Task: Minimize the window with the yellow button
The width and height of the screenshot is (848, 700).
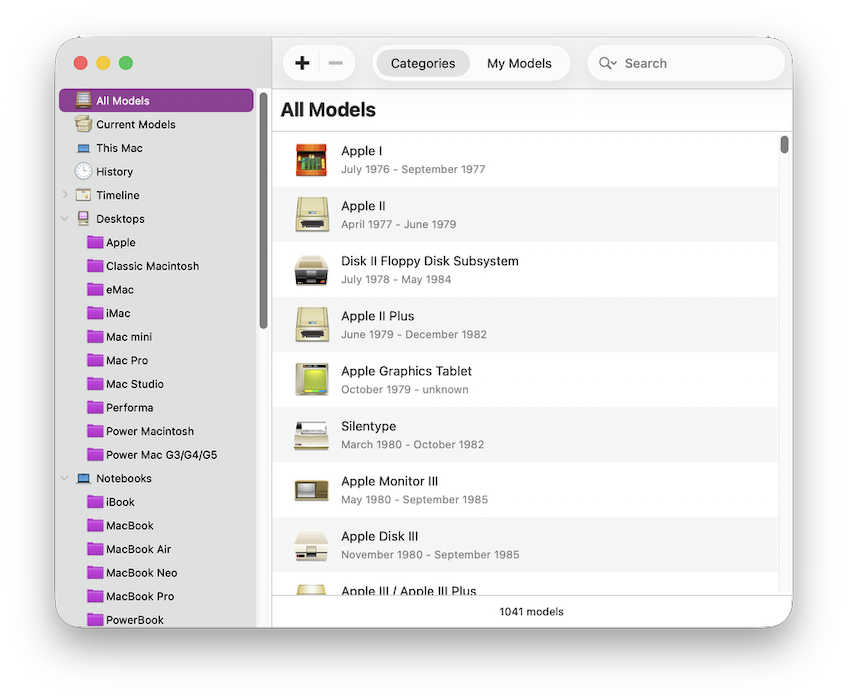Action: tap(103, 63)
